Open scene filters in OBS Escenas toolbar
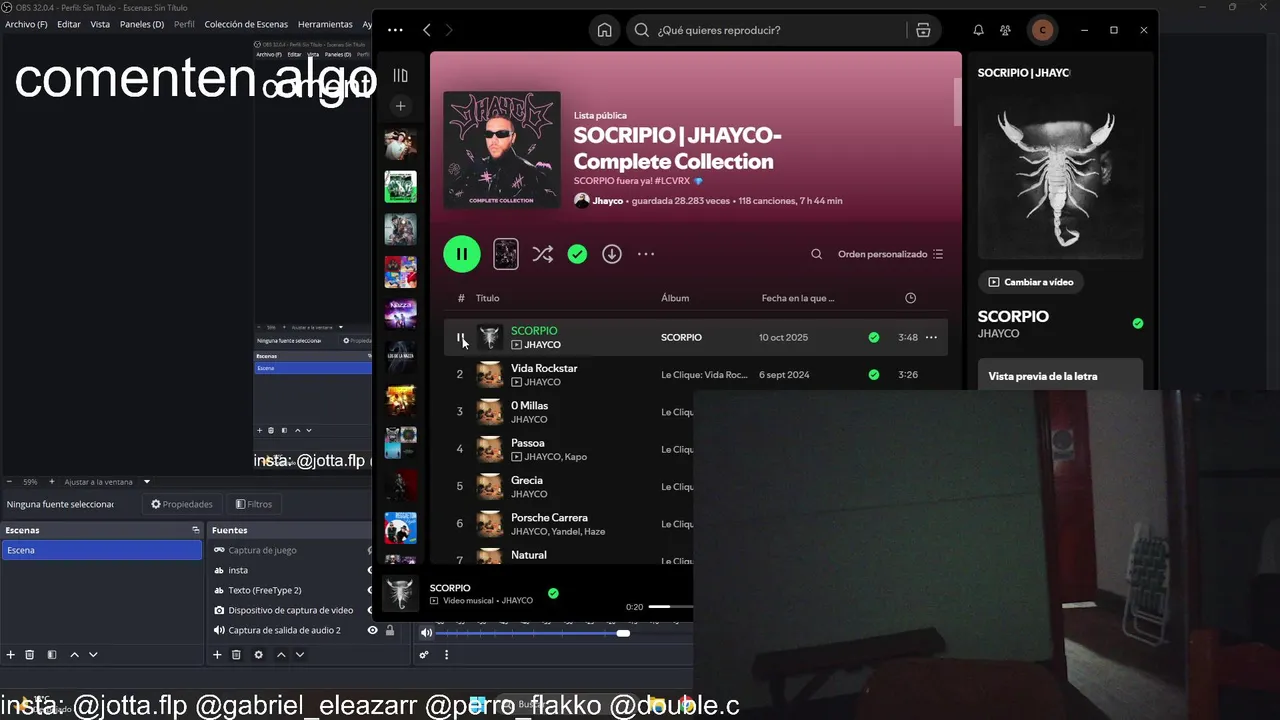This screenshot has width=1280, height=720. point(52,654)
